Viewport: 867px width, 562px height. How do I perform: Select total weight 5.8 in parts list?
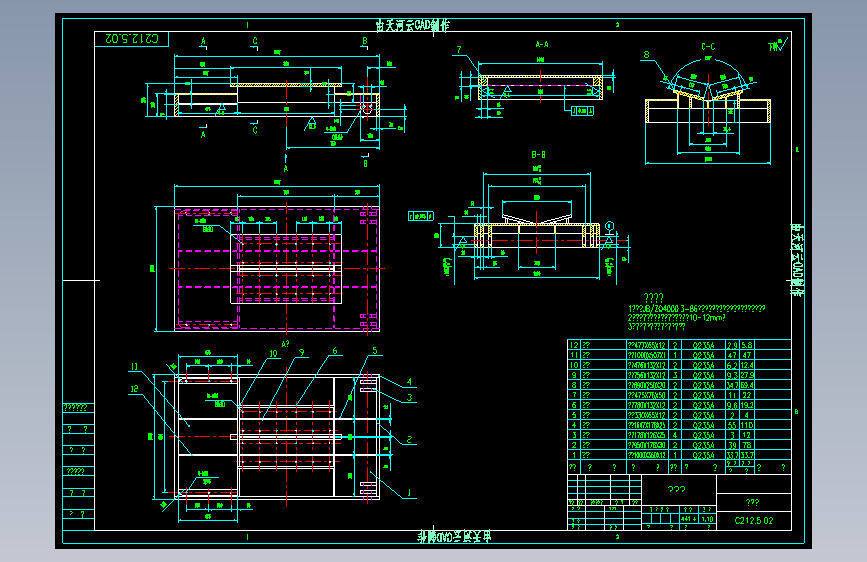[x=746, y=345]
